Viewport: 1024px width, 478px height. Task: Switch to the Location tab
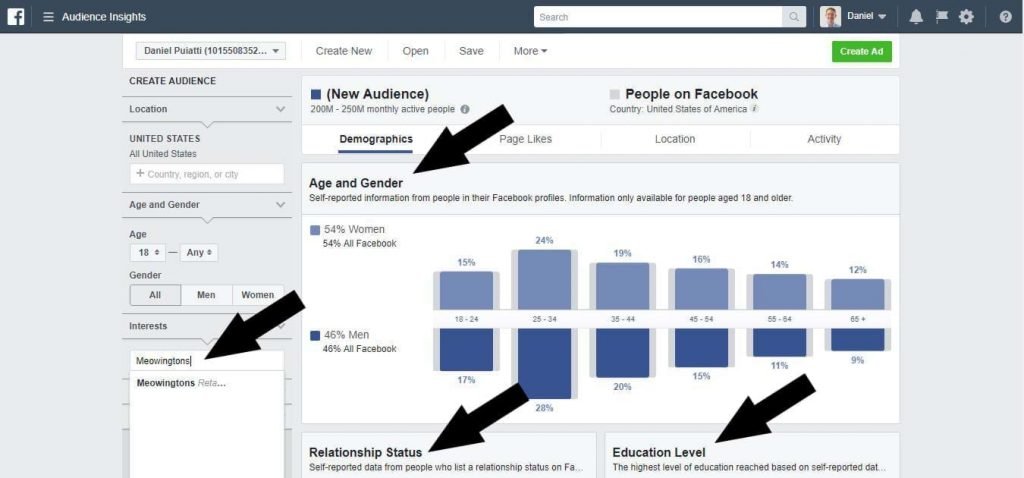[675, 139]
